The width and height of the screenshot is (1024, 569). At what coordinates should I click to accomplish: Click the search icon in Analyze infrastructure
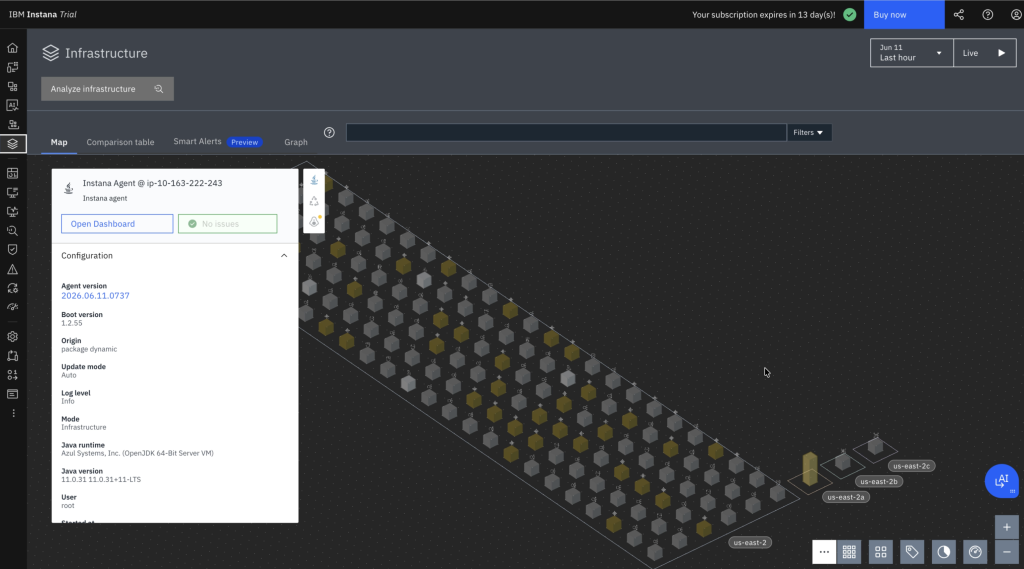159,89
